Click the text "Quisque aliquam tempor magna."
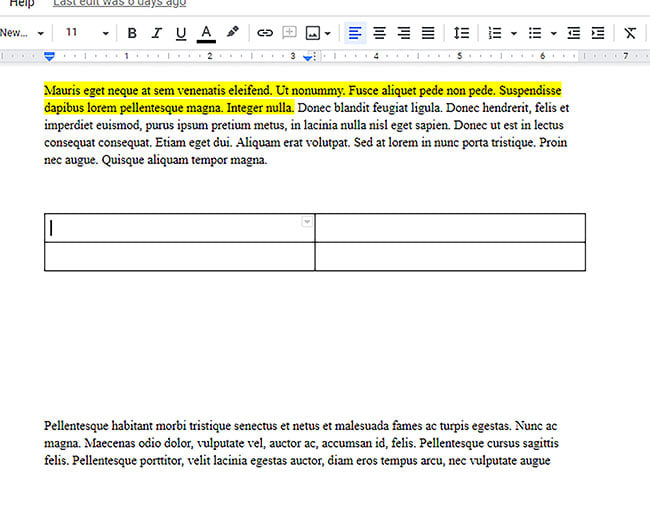Screen dimensions: 650x507 point(184,160)
